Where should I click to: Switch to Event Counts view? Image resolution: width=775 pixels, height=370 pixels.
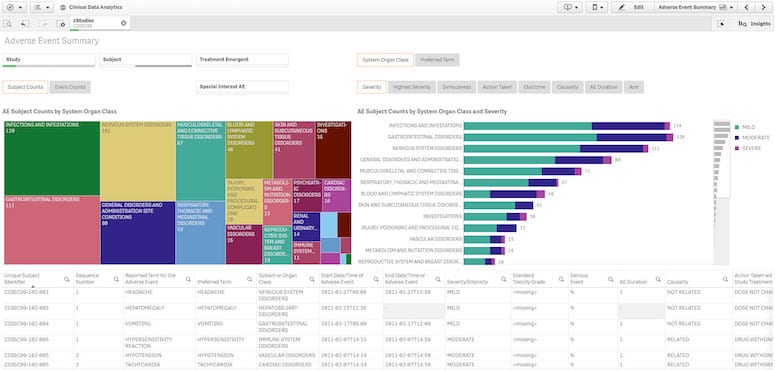pyautogui.click(x=70, y=87)
